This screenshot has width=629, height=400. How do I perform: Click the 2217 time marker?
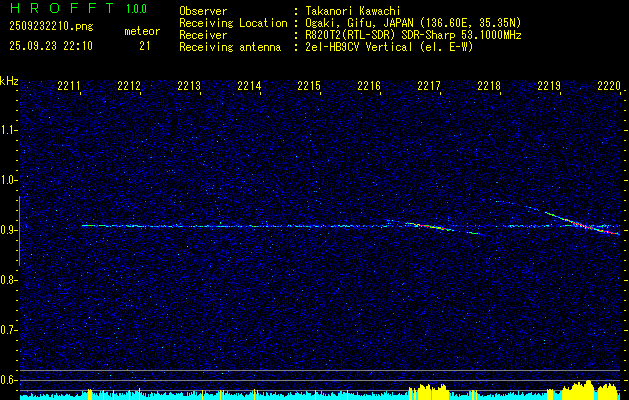429,85
